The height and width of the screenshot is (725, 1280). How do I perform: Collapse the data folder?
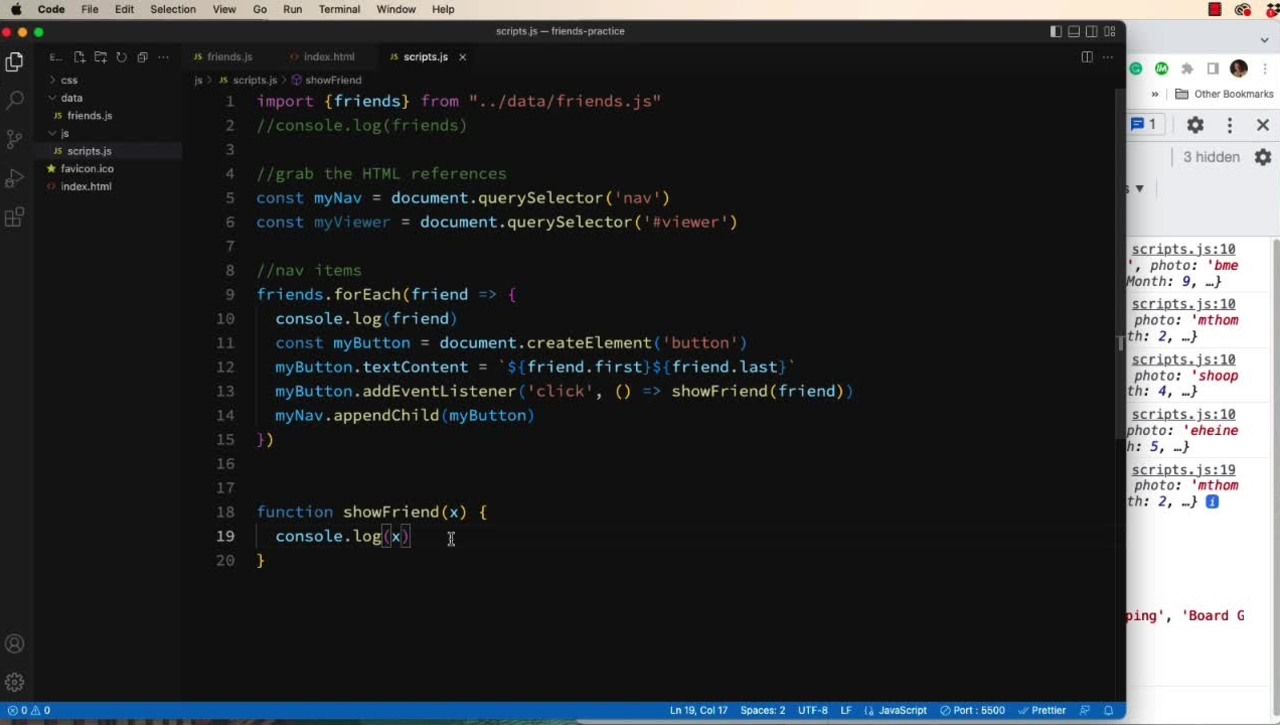click(x=70, y=98)
